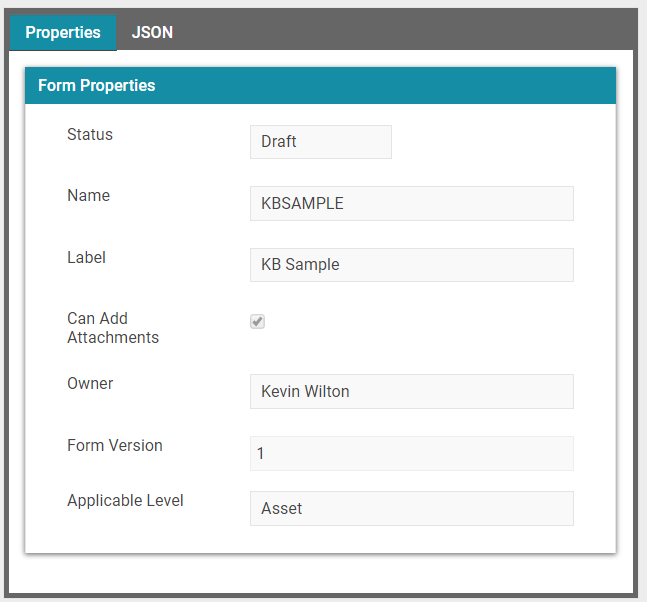Click the Label caption text
Image resolution: width=647 pixels, height=602 pixels.
[86, 257]
